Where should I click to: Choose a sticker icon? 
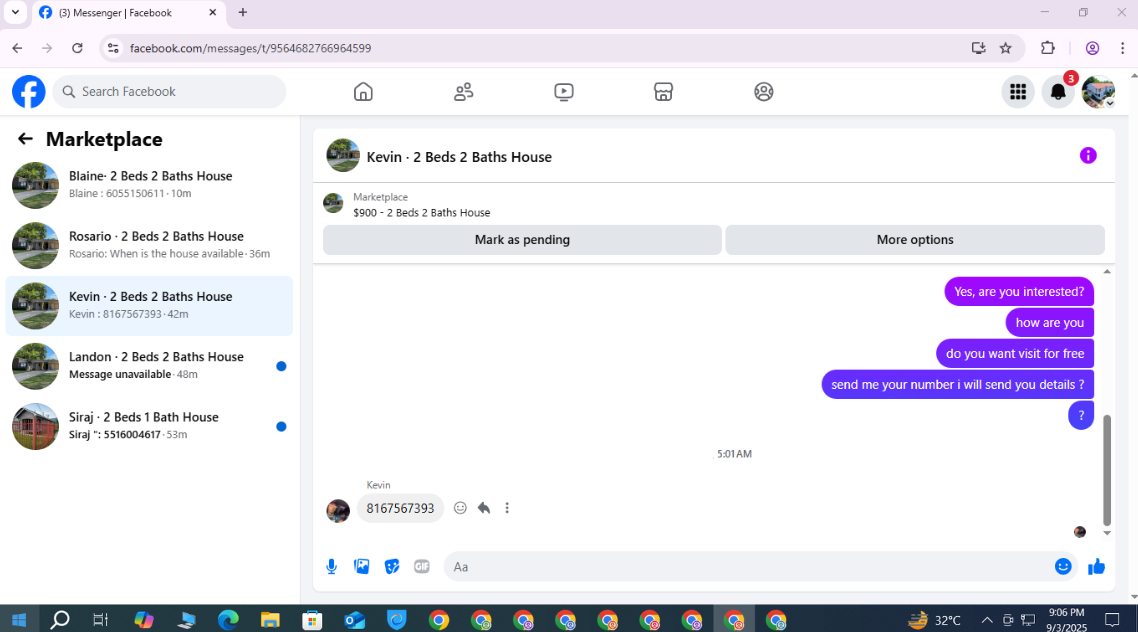point(392,567)
